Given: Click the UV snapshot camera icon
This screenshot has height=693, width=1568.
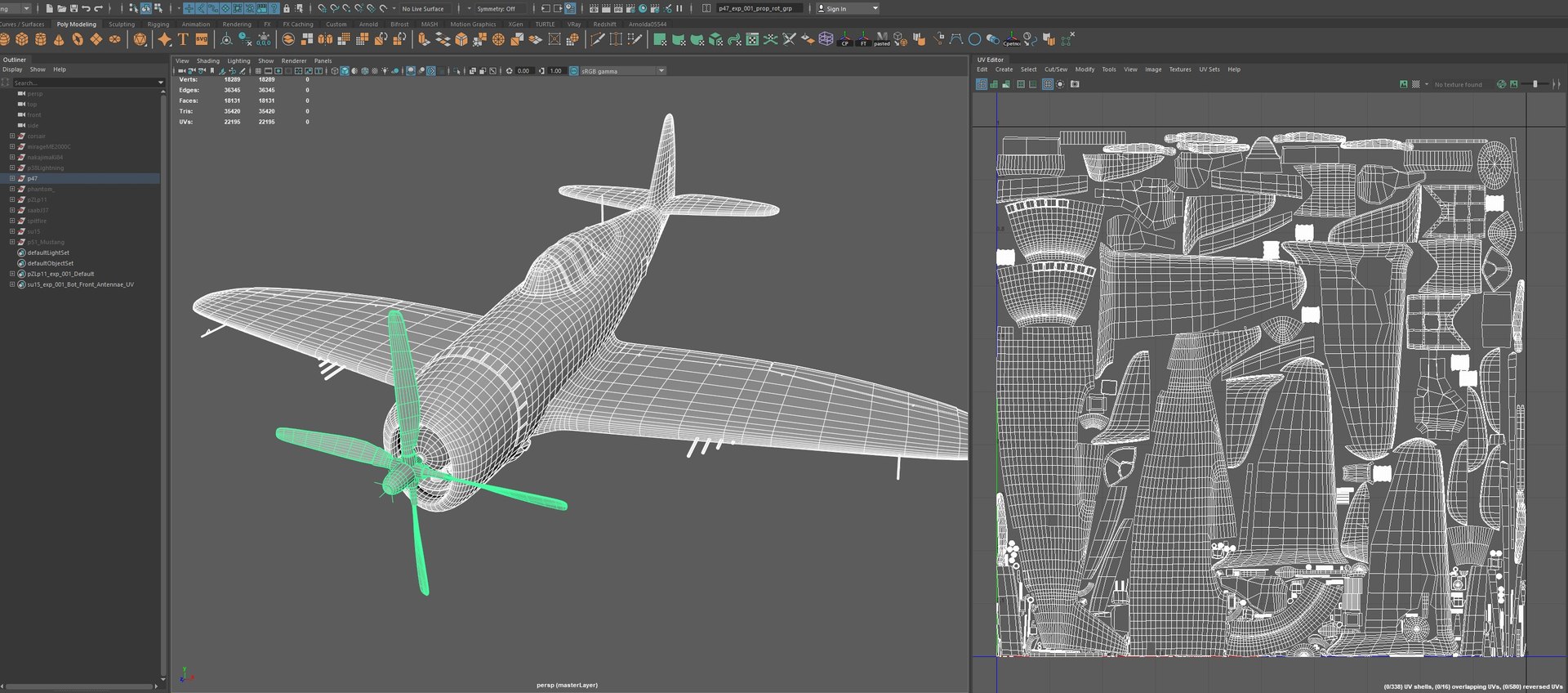Looking at the screenshot, I should 1075,84.
